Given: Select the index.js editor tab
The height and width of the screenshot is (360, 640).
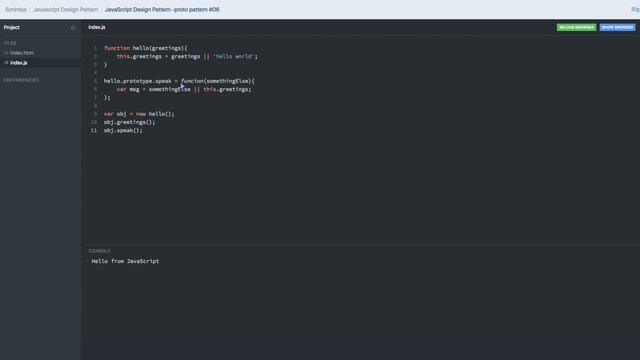Looking at the screenshot, I should tap(97, 27).
